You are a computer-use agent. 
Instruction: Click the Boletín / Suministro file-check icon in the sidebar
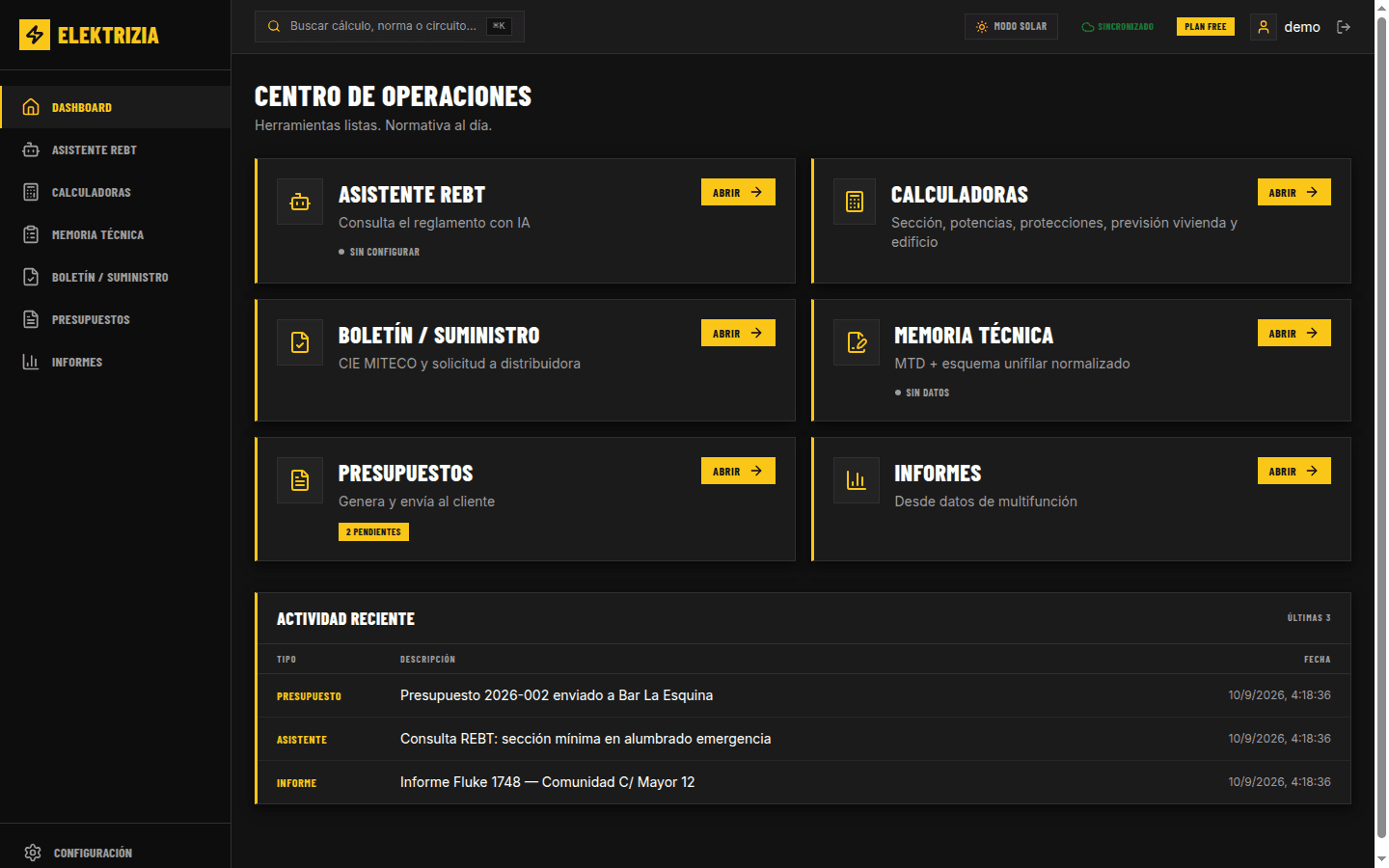[31, 277]
